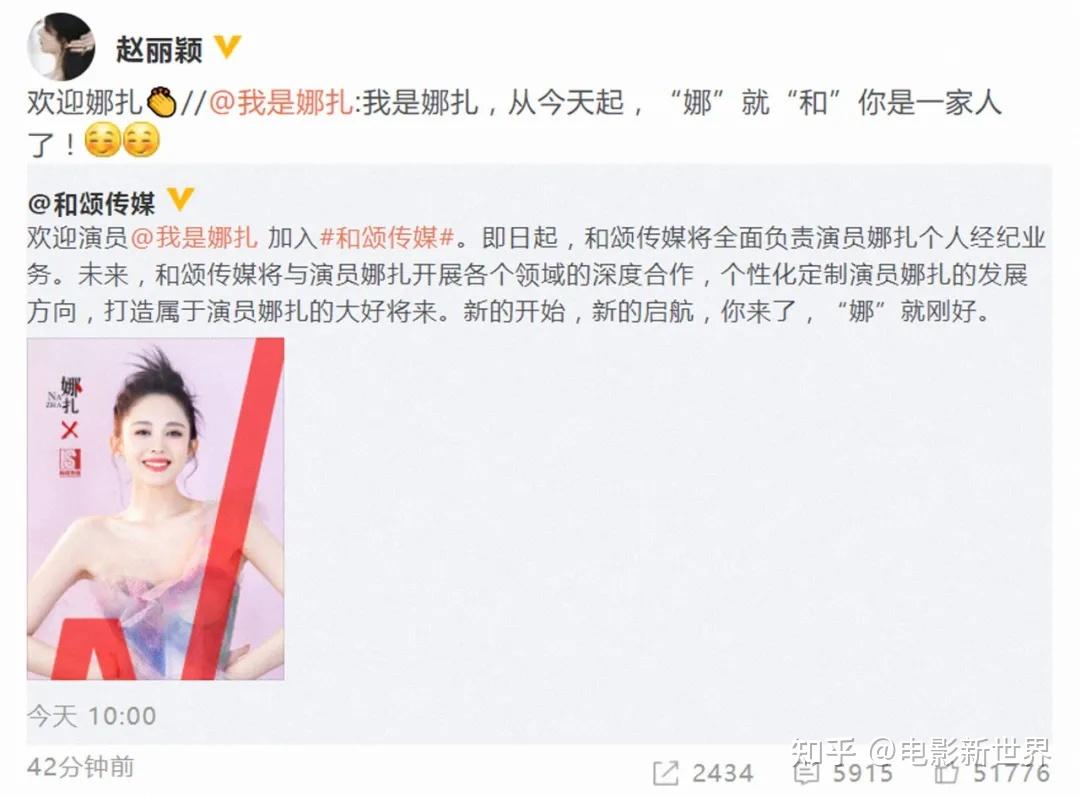The height and width of the screenshot is (797, 1080).
Task: Like the post with thumbs-up icon
Action: pyautogui.click(x=946, y=773)
